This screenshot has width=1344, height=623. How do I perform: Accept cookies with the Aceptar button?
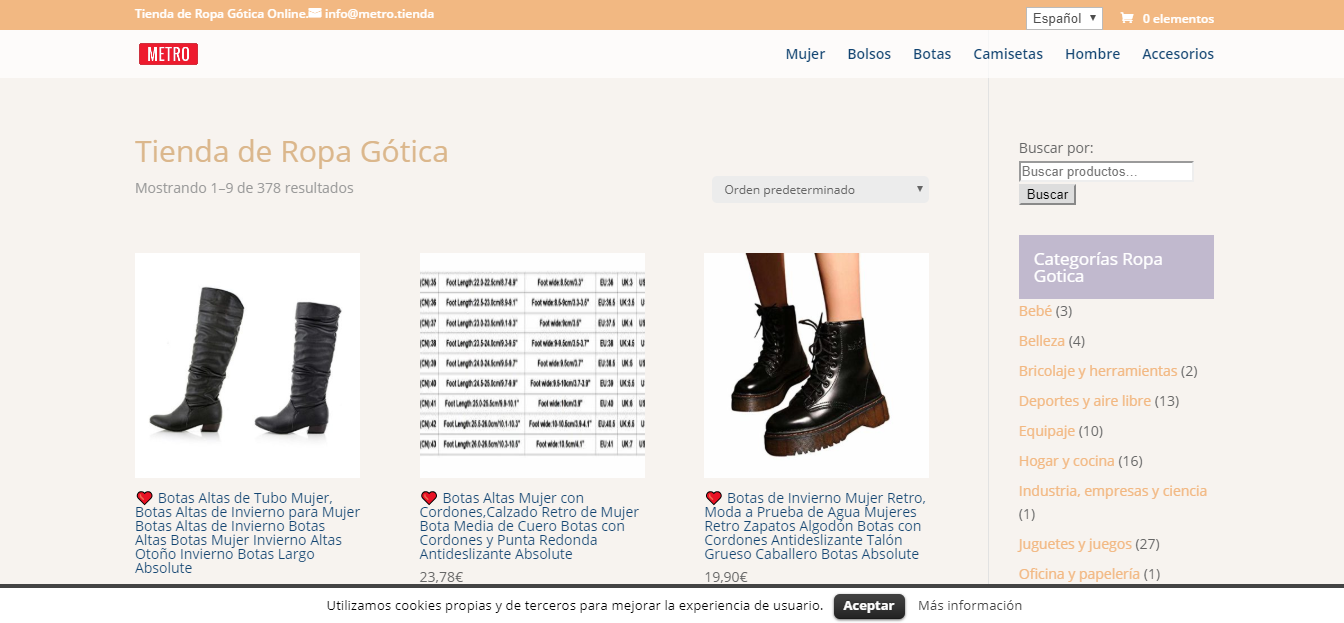click(868, 605)
